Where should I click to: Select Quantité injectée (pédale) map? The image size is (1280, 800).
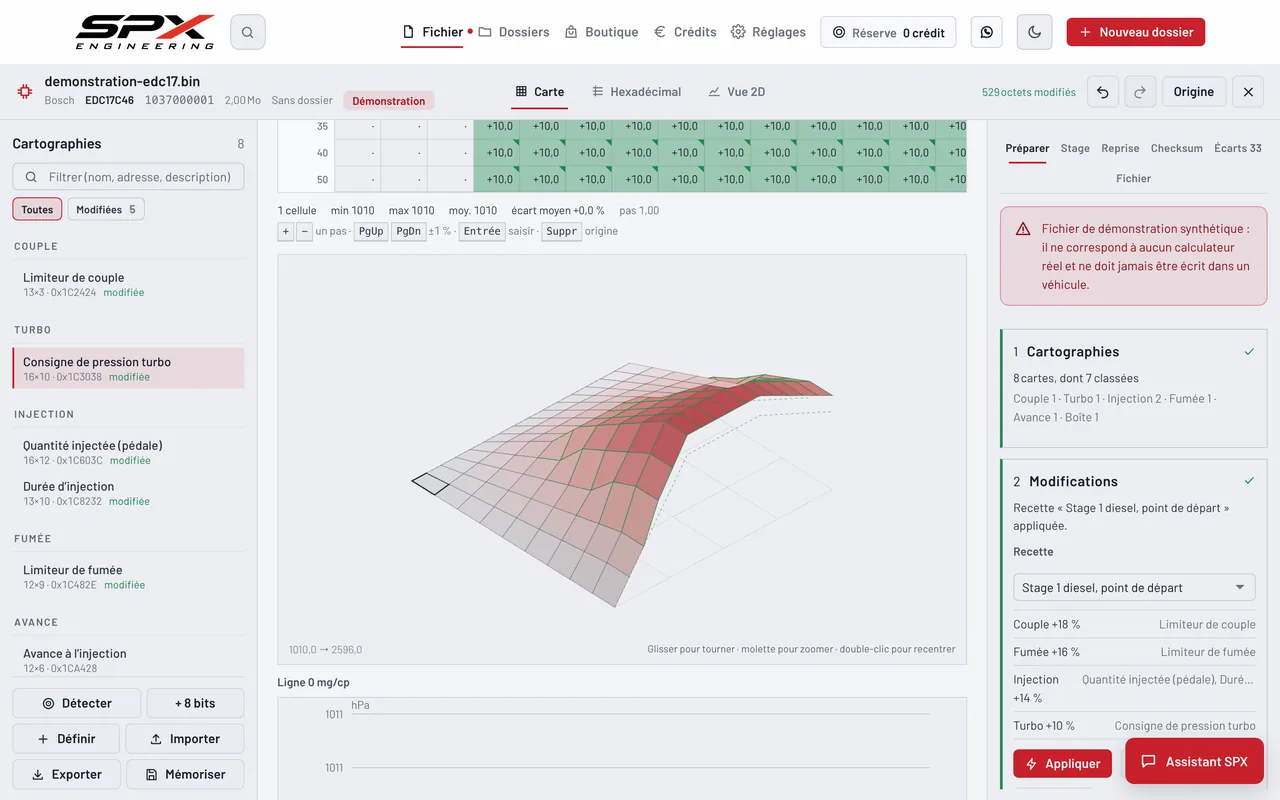[128, 452]
